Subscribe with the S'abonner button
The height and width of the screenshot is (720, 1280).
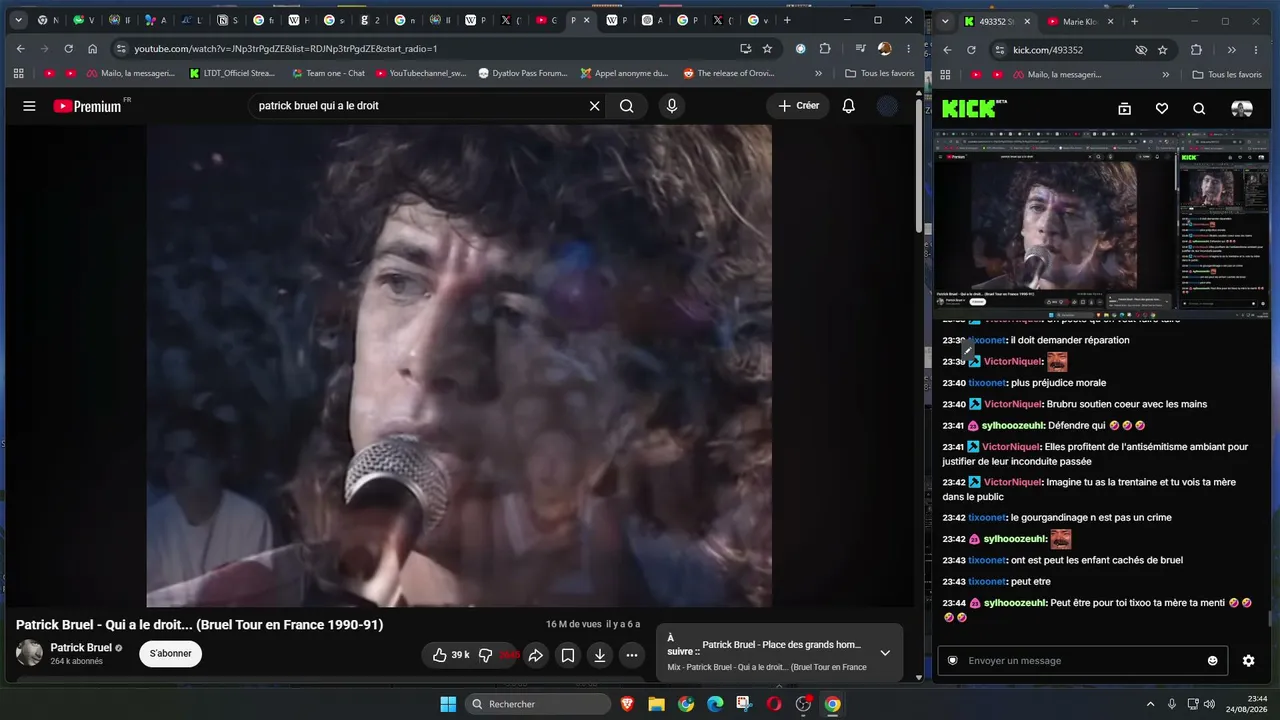[x=171, y=654]
